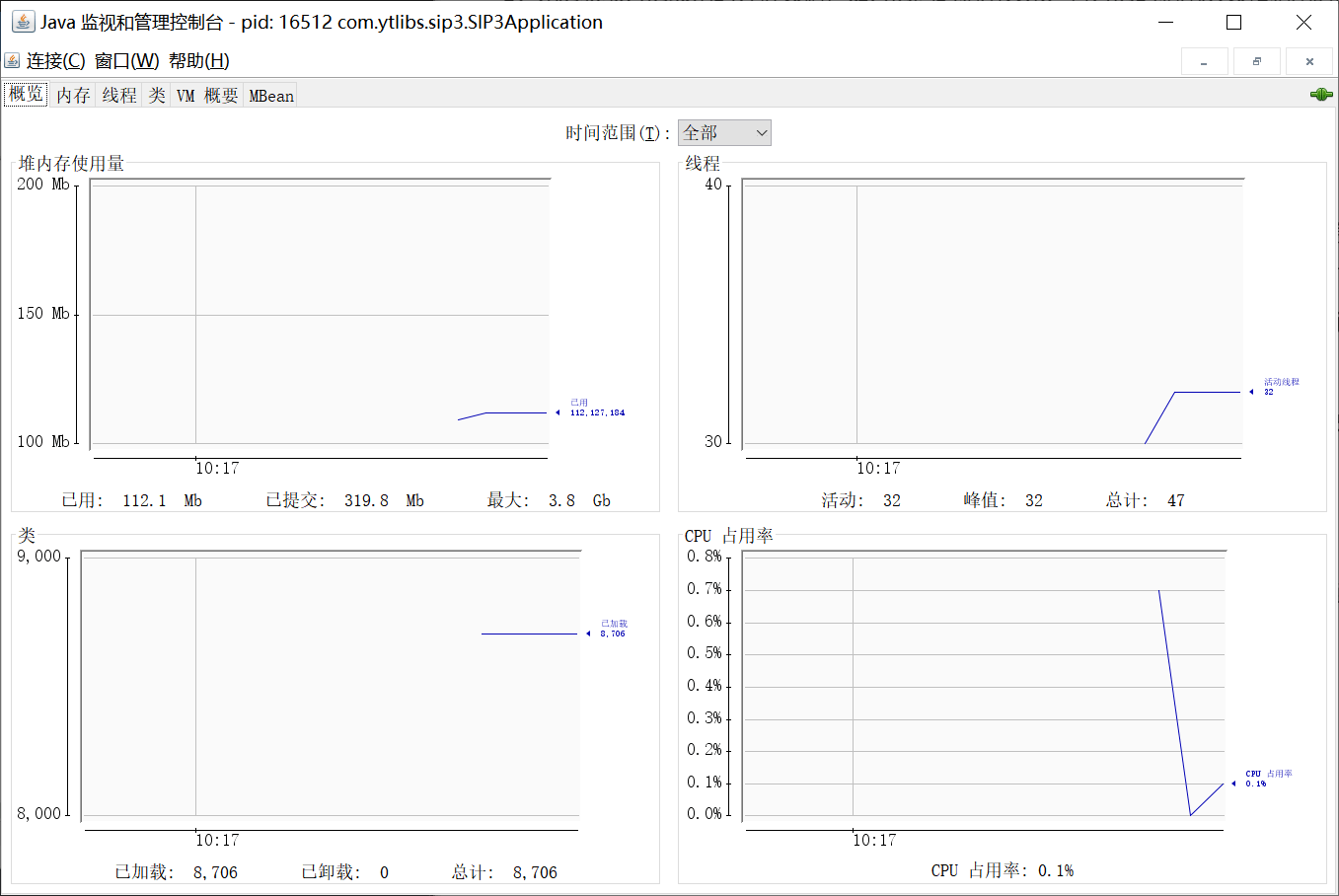The width and height of the screenshot is (1339, 896).
Task: Click the 时间范围(T) label
Action: click(x=618, y=133)
